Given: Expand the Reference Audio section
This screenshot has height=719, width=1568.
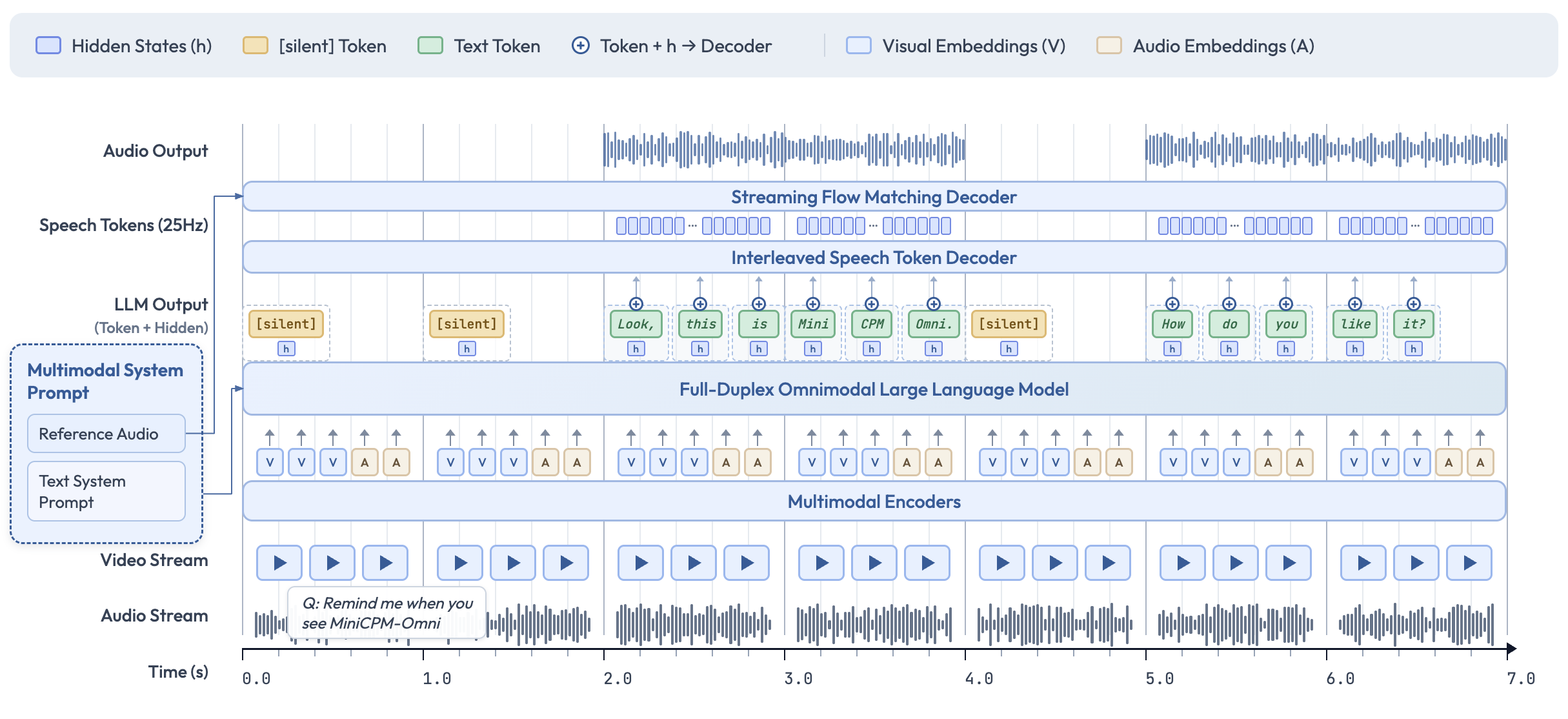Looking at the screenshot, I should click(x=106, y=434).
